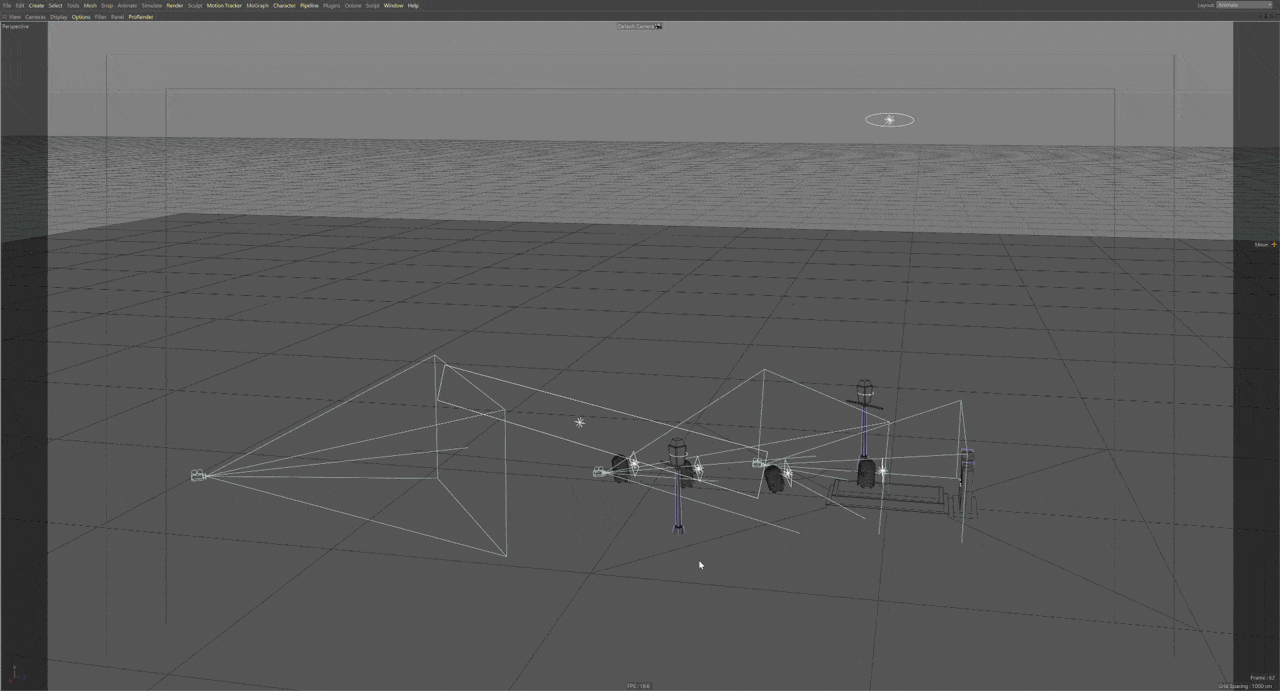
Task: Open the Window menu
Action: [393, 5]
